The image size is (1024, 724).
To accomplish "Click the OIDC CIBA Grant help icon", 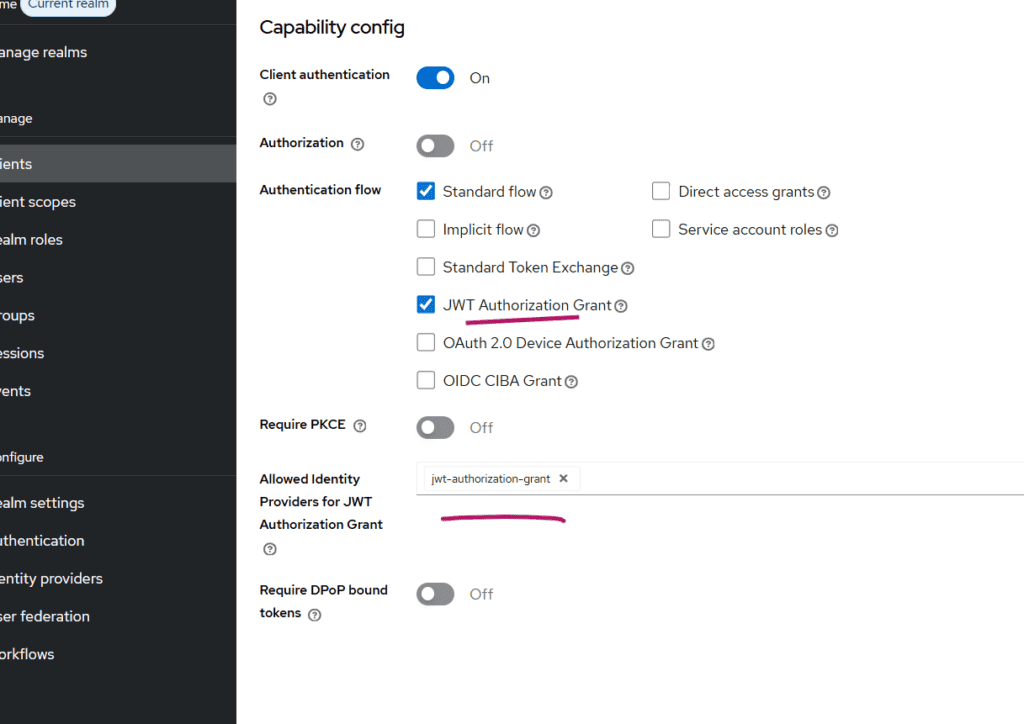I will [570, 381].
